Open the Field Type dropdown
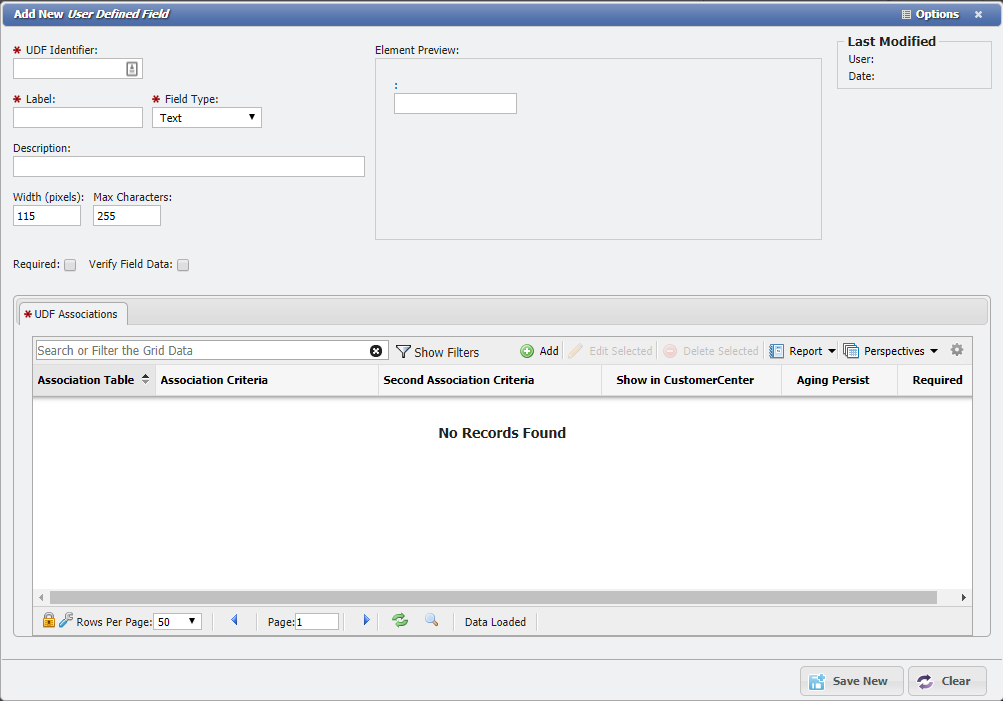This screenshot has height=701, width=1003. click(207, 117)
